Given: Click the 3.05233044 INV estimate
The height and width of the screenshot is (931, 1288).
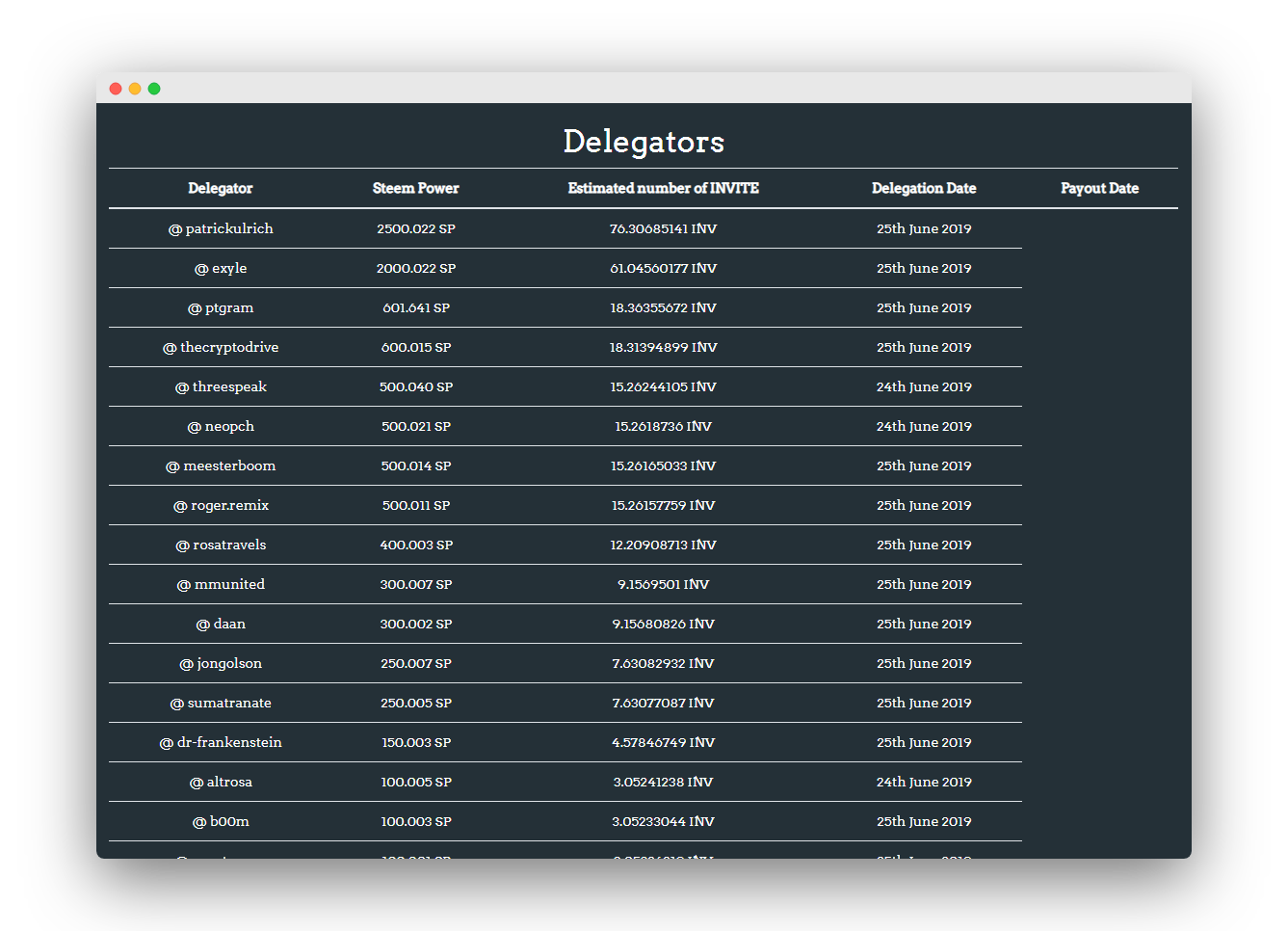Looking at the screenshot, I should pyautogui.click(x=664, y=821).
